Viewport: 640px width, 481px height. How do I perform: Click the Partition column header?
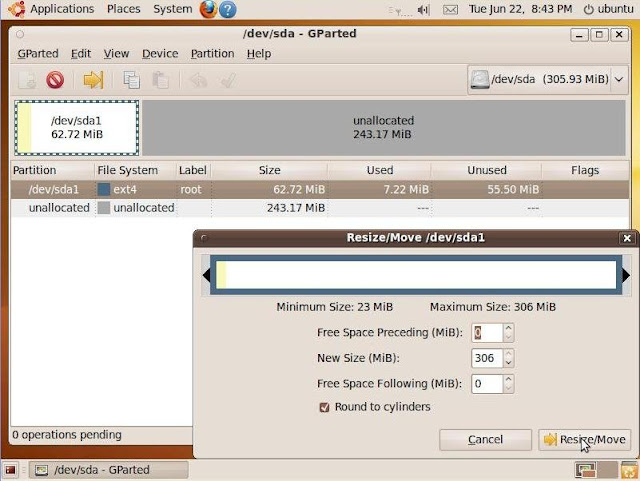[x=52, y=170]
